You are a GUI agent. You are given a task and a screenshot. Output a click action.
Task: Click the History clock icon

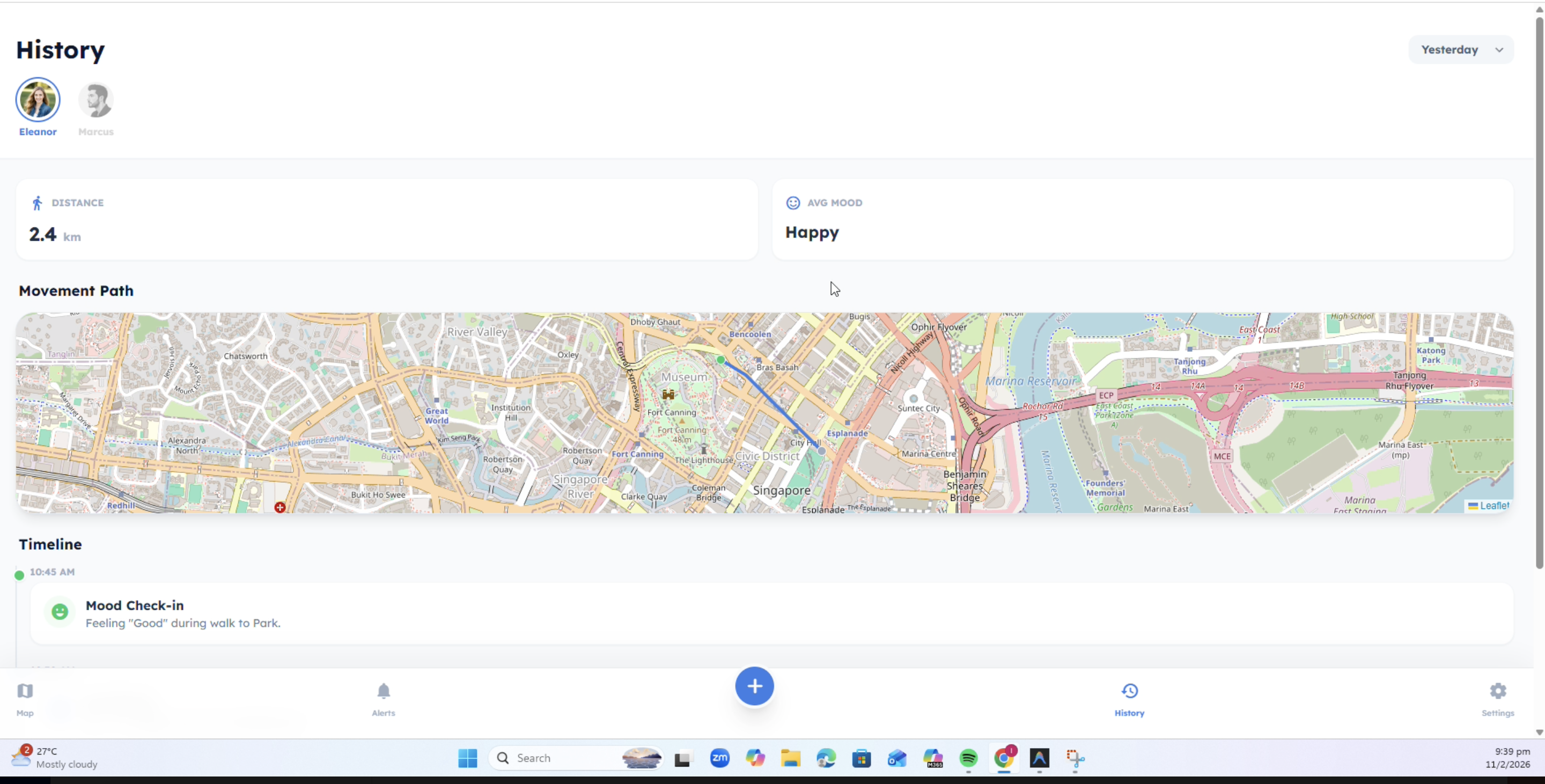coord(1129,691)
